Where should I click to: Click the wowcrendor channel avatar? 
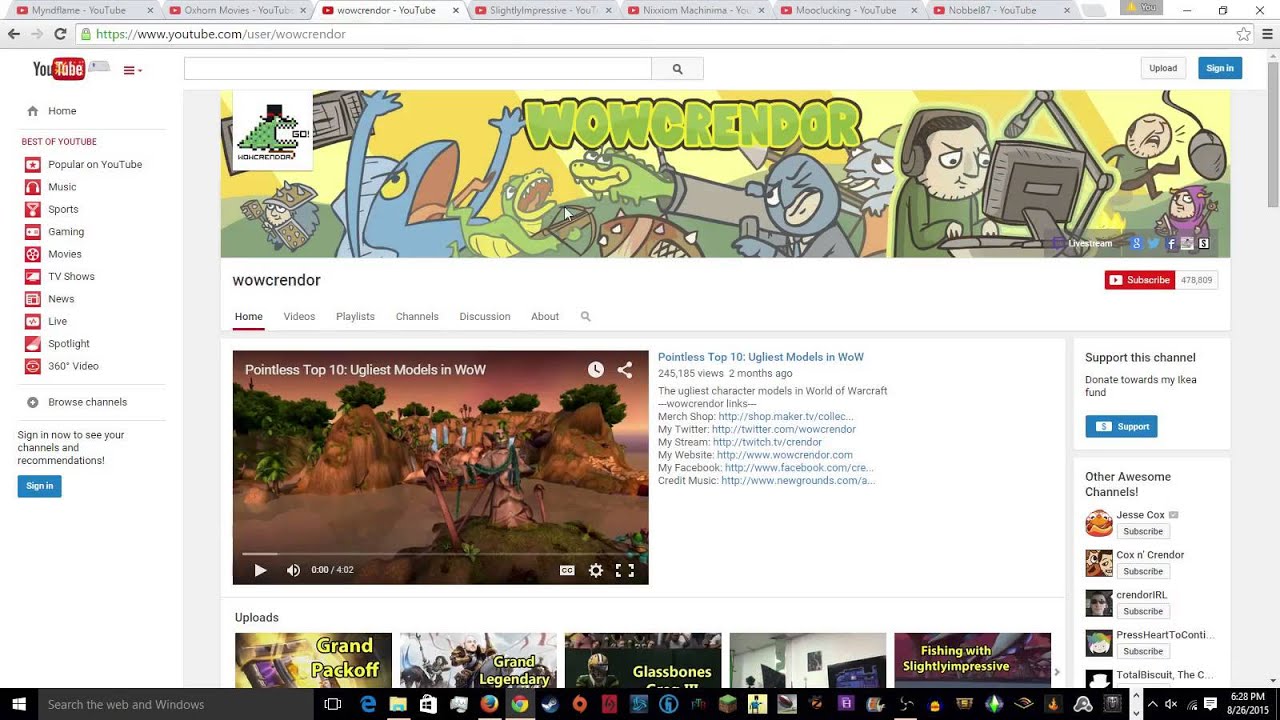[273, 131]
